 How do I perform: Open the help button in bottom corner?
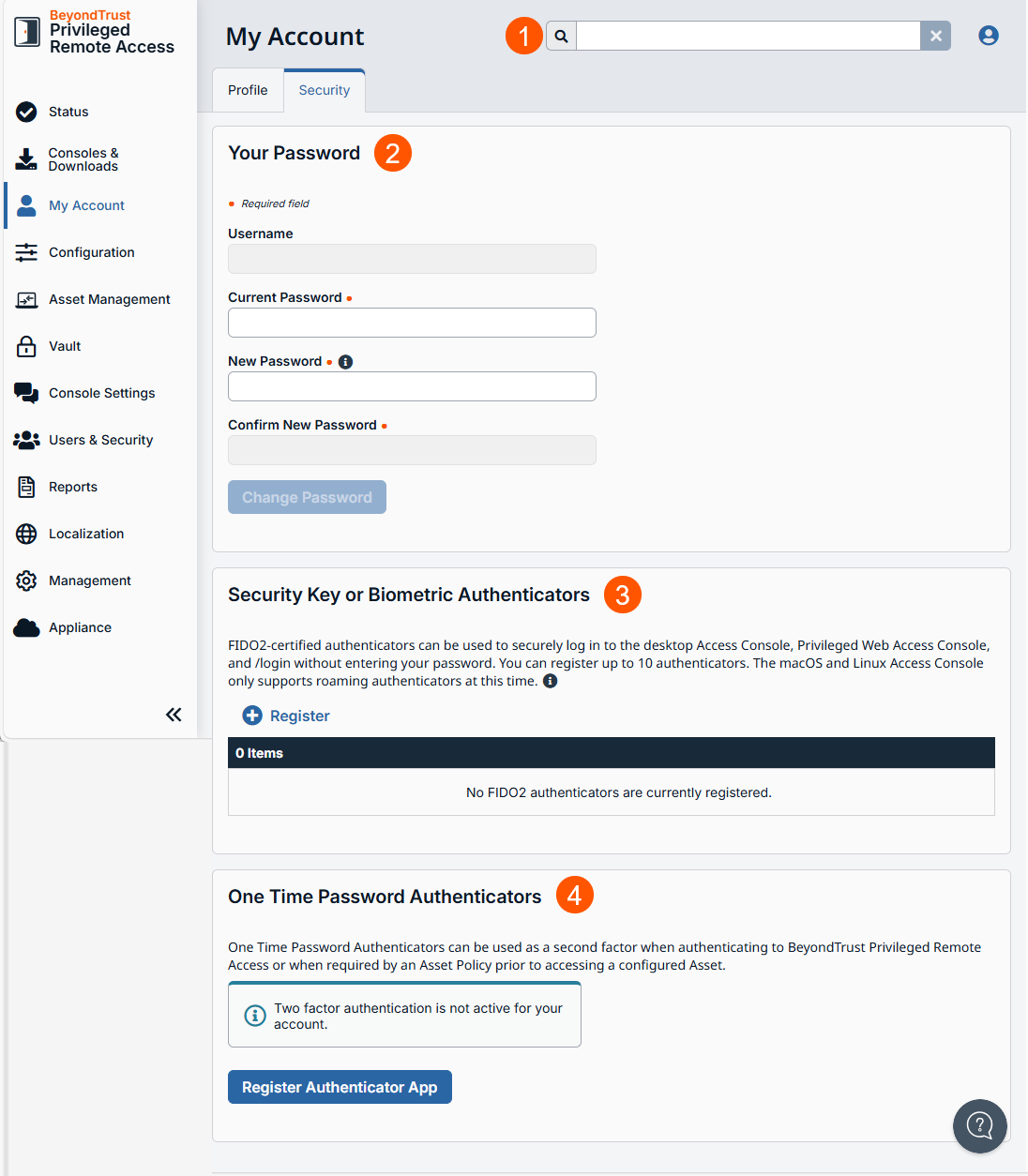[979, 1125]
